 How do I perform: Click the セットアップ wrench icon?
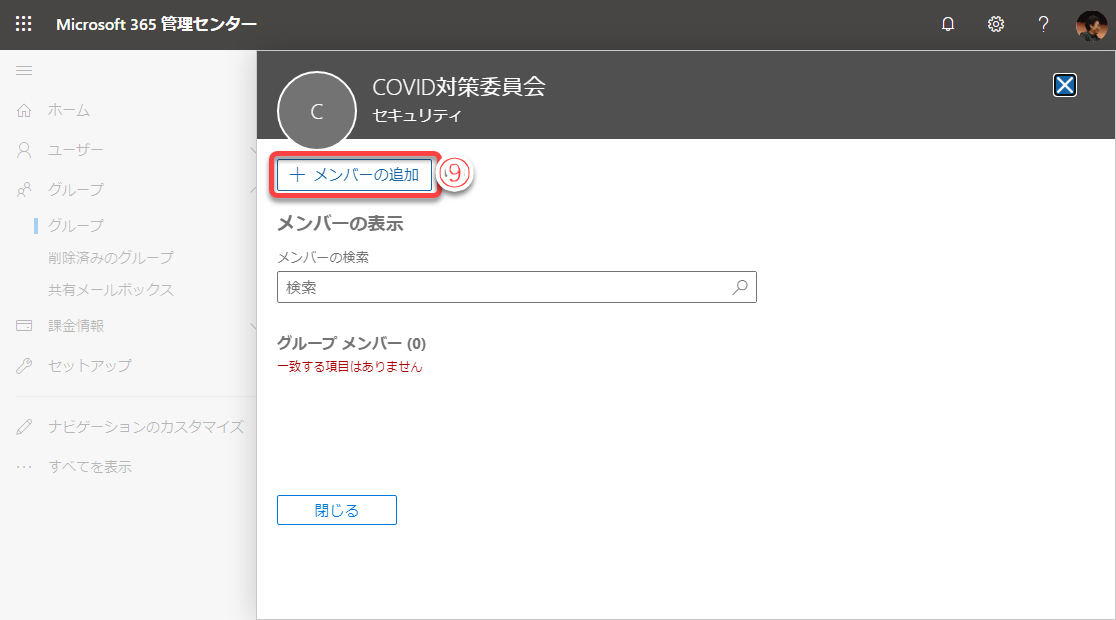(x=24, y=365)
